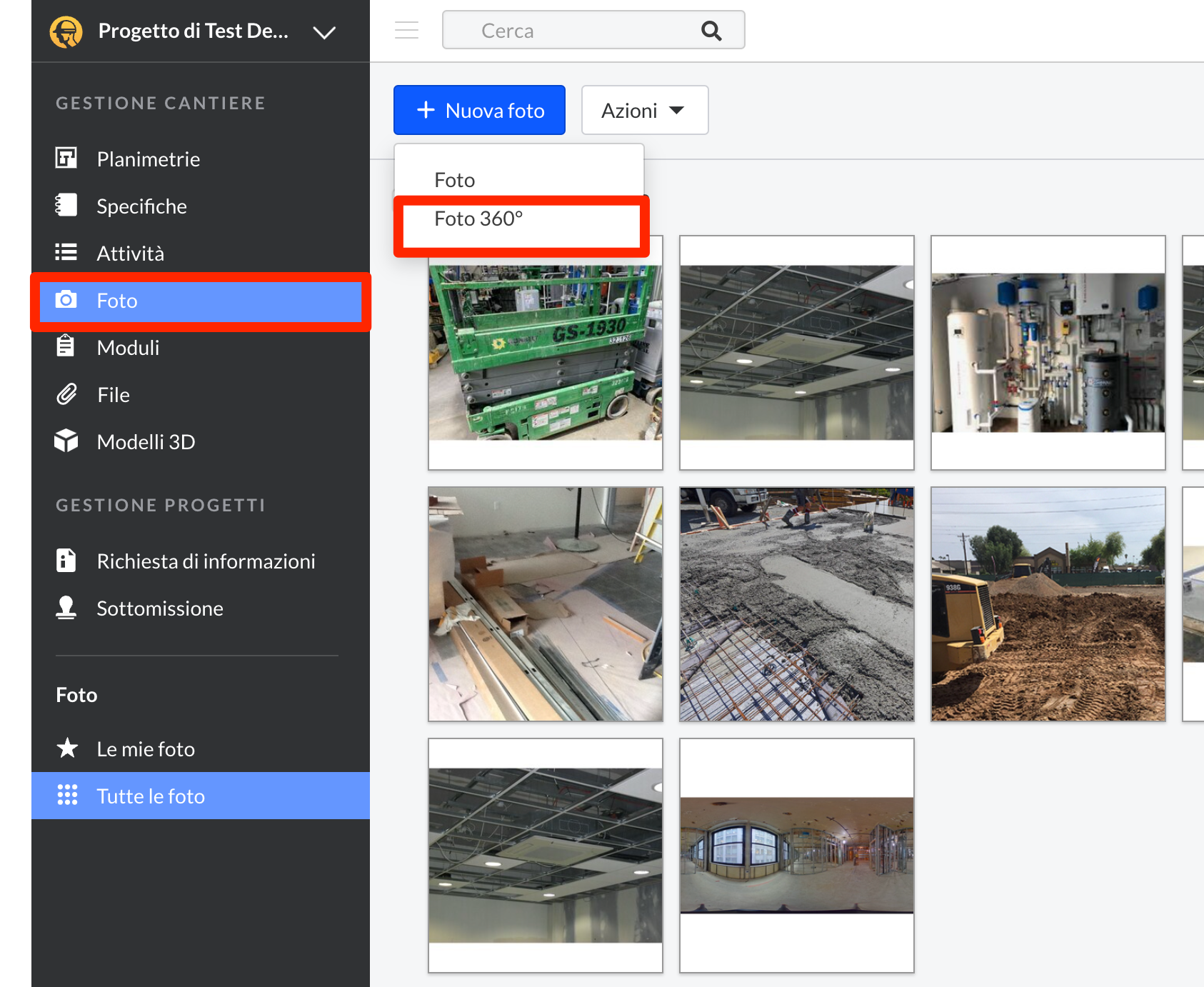Click the plus icon in Nuova foto
Viewport: 1204px width, 987px height.
coord(426,110)
